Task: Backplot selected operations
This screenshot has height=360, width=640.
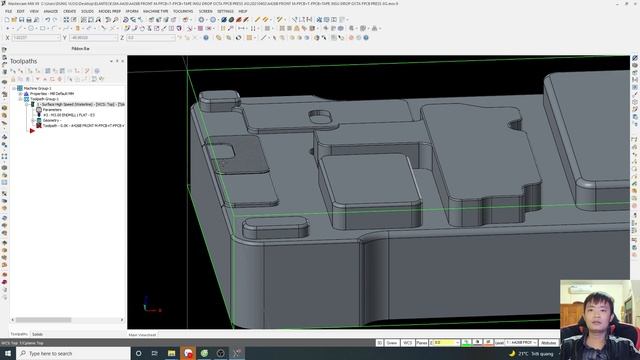Action: point(47,71)
